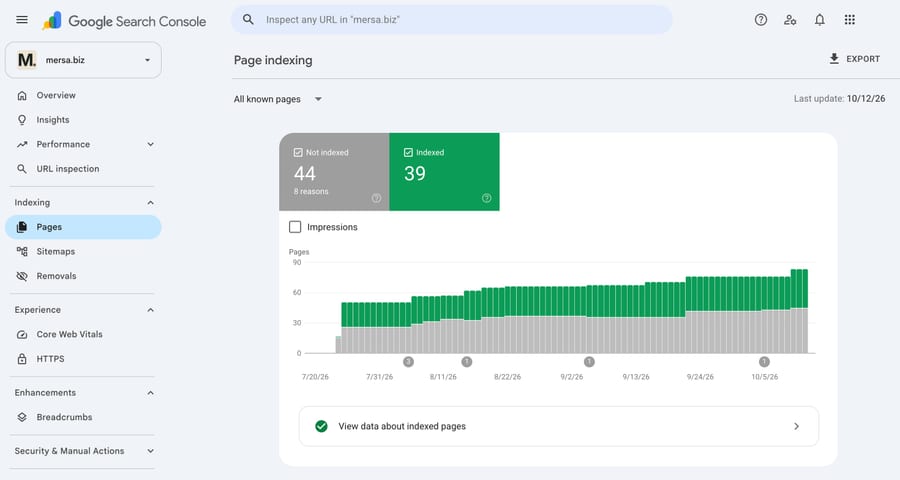Toggle the Not indexed checkbox
The image size is (900, 480).
click(298, 153)
